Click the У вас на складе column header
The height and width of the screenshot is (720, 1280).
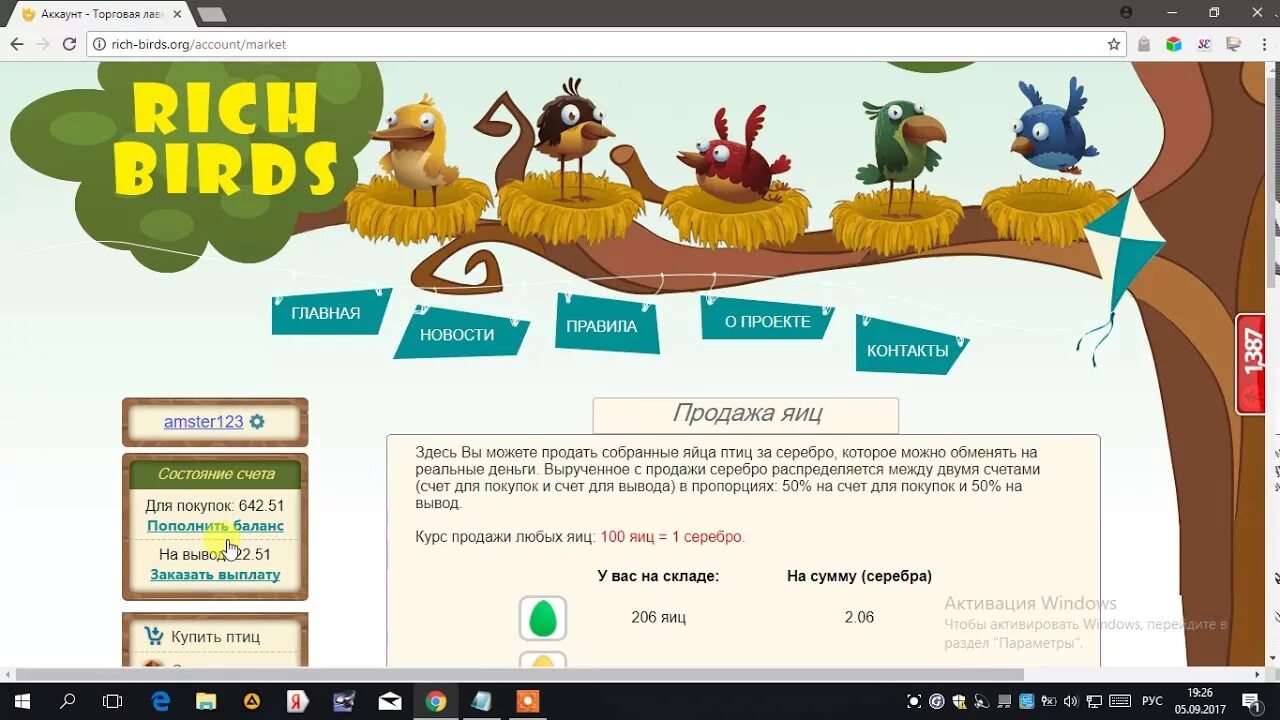(x=658, y=576)
